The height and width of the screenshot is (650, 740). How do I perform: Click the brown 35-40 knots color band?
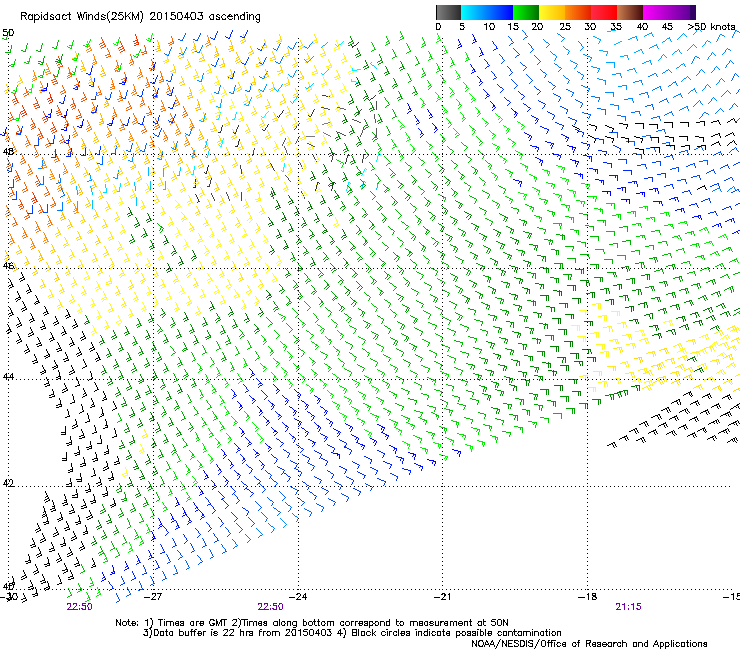pos(630,12)
